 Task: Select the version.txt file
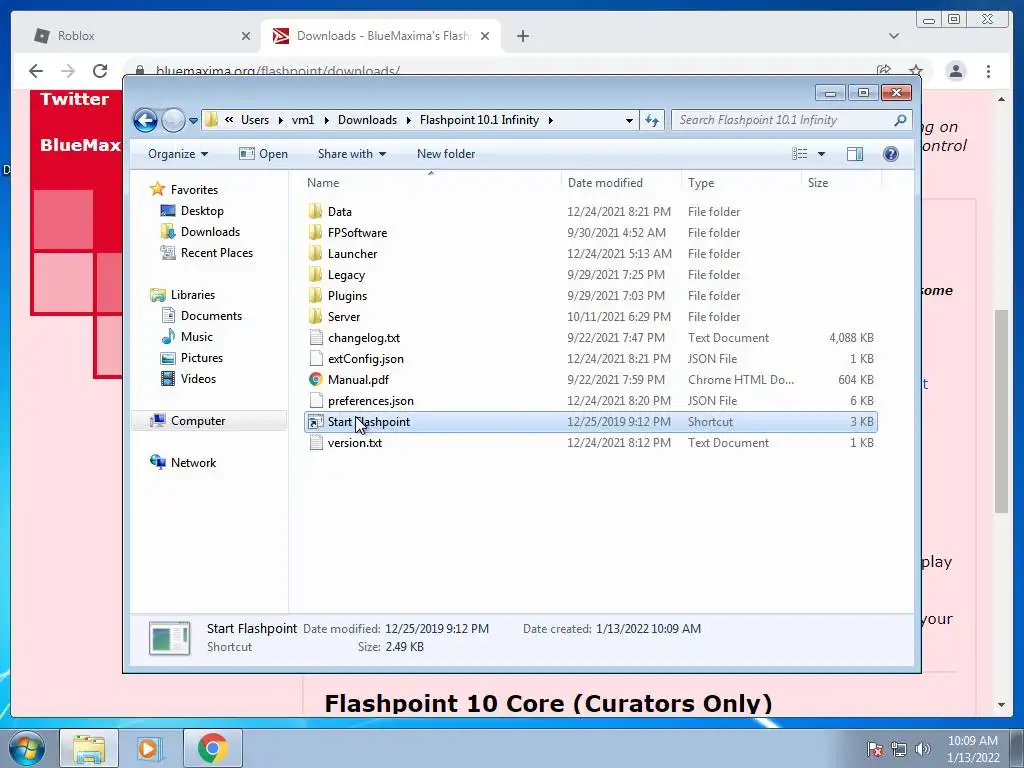pyautogui.click(x=590, y=443)
